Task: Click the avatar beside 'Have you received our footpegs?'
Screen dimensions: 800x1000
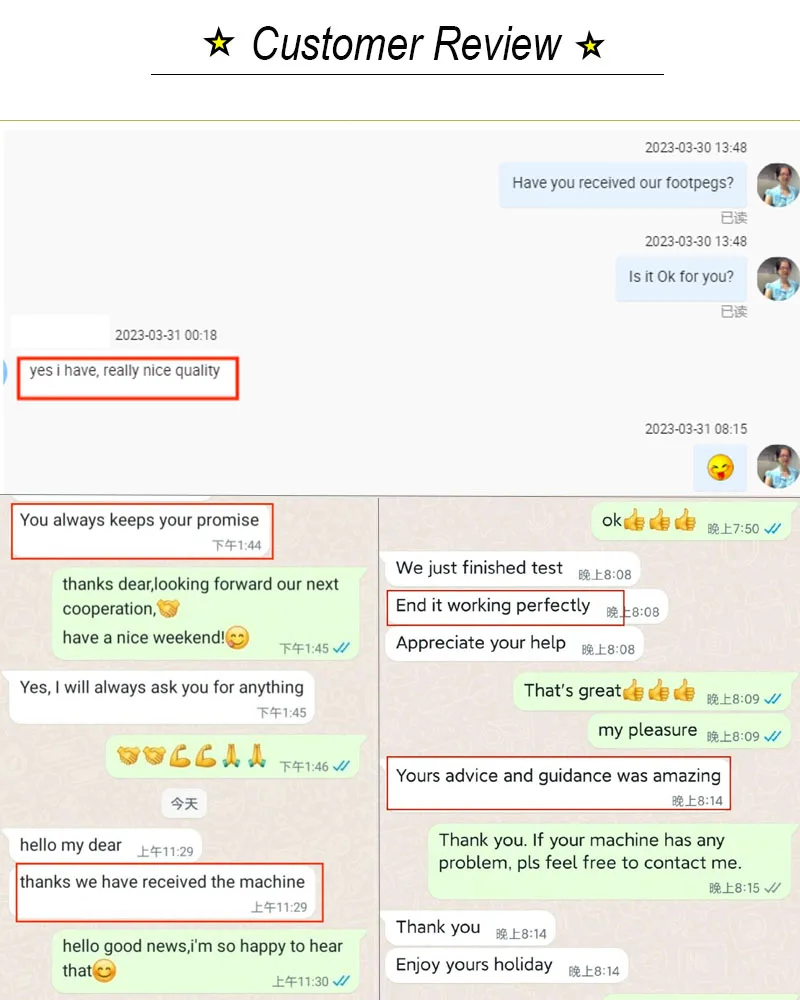Action: pyautogui.click(x=778, y=185)
